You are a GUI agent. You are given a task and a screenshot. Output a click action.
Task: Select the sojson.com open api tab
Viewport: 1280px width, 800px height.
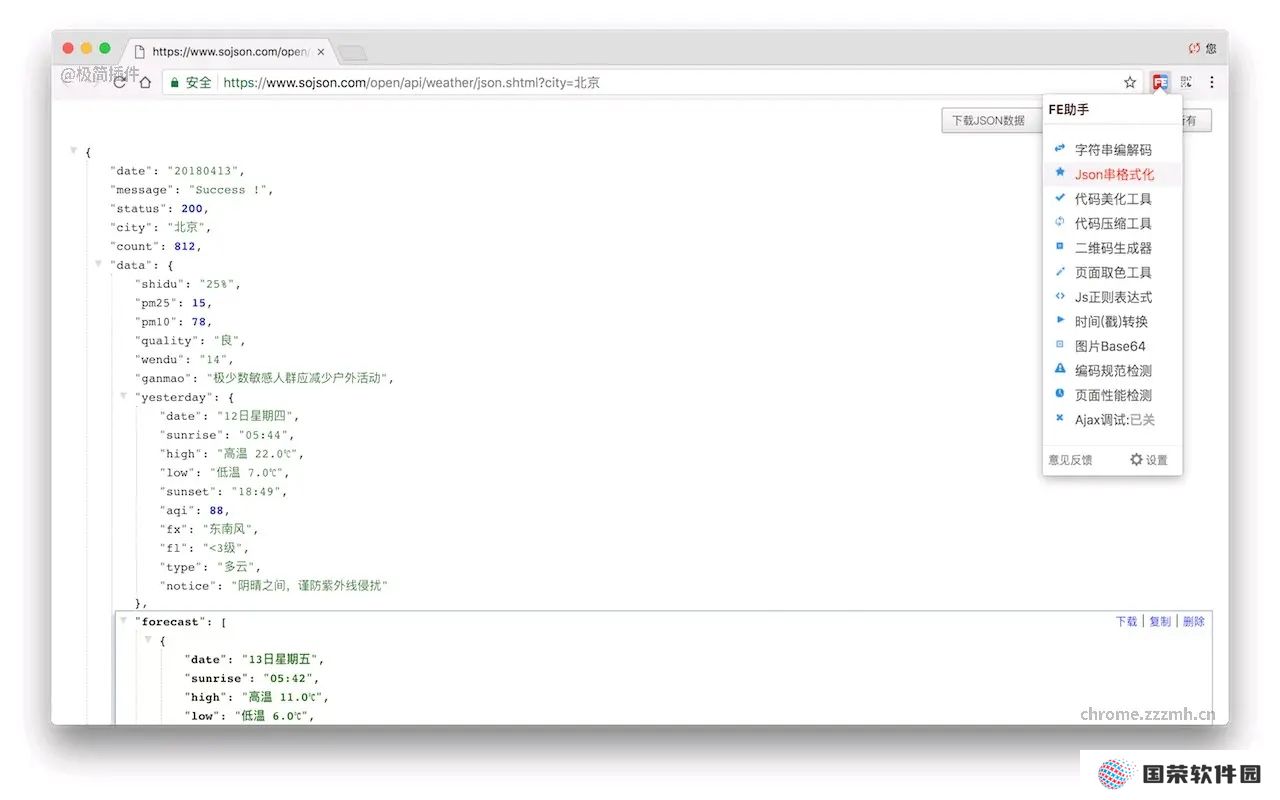[228, 51]
